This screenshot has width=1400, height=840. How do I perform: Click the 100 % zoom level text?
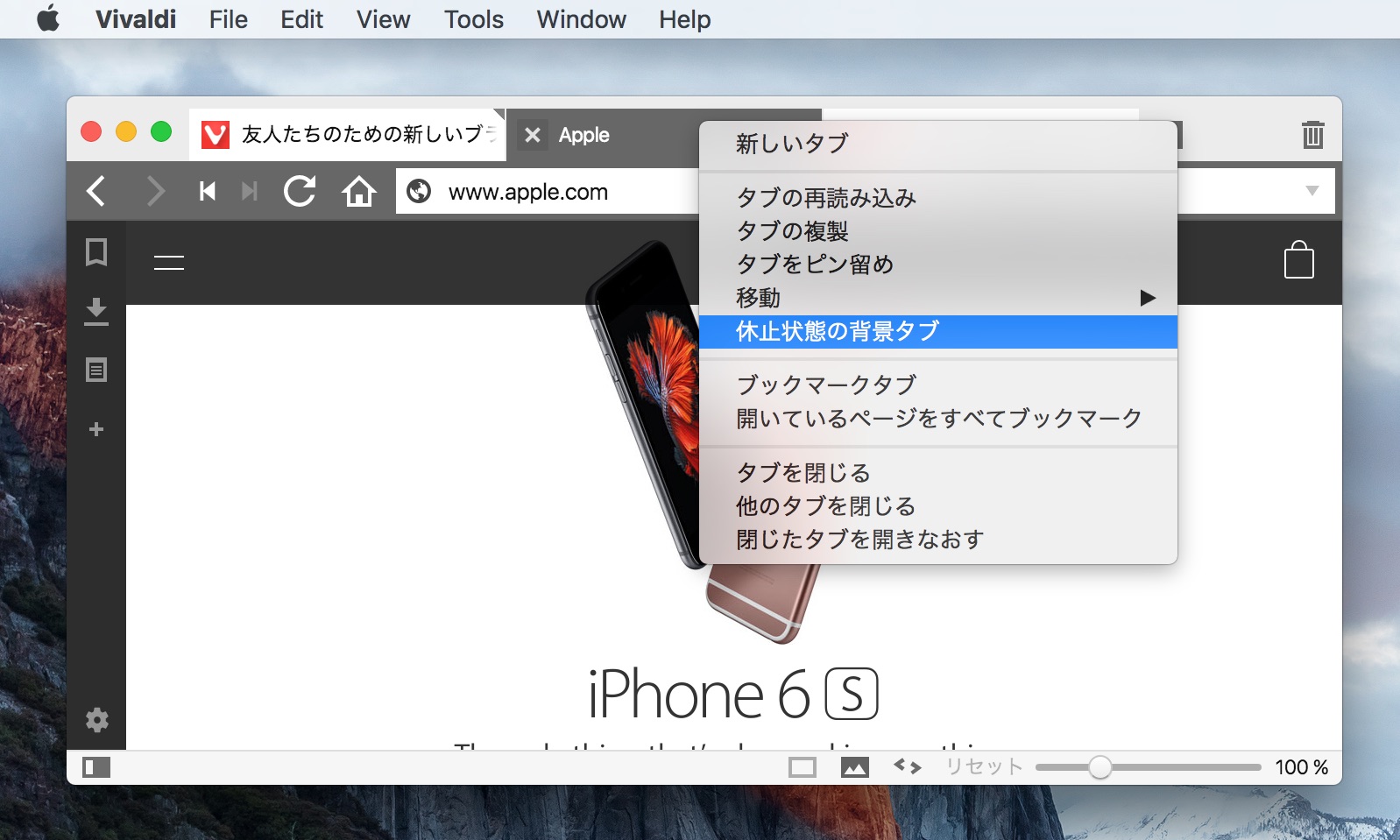tap(1302, 767)
